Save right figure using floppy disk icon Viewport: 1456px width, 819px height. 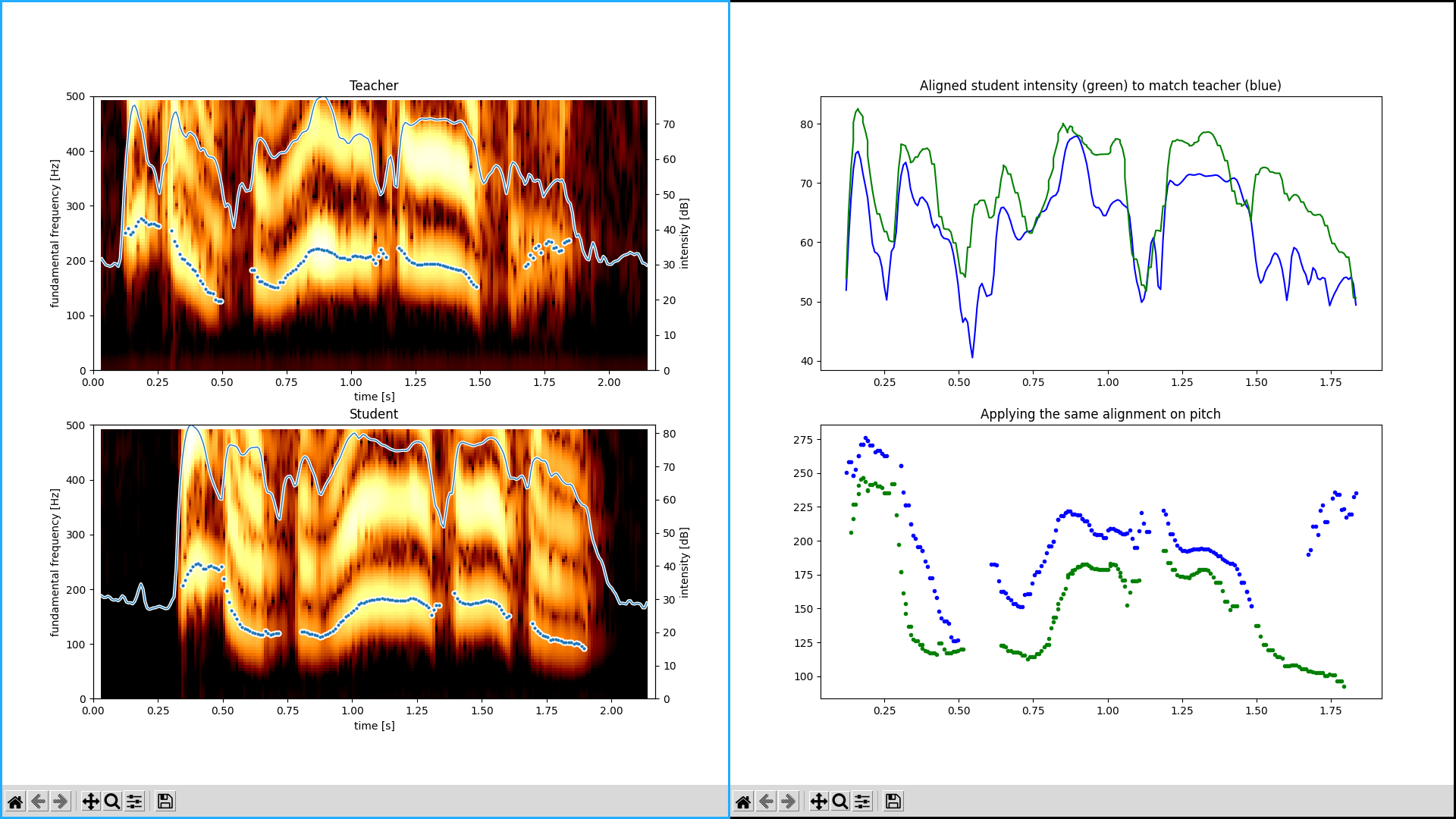pyautogui.click(x=893, y=802)
